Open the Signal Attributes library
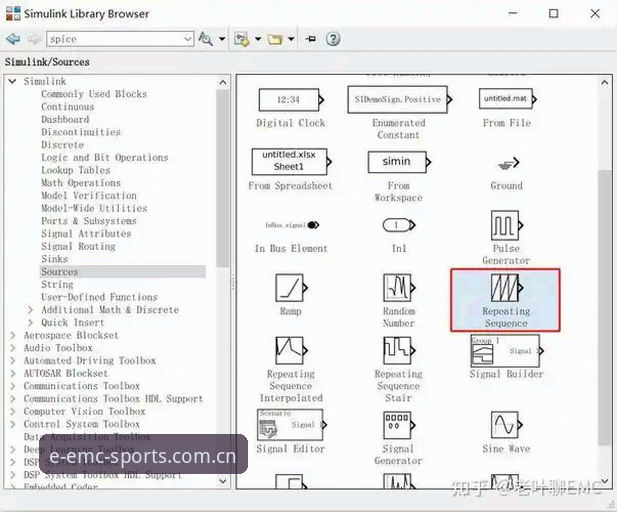 [86, 234]
